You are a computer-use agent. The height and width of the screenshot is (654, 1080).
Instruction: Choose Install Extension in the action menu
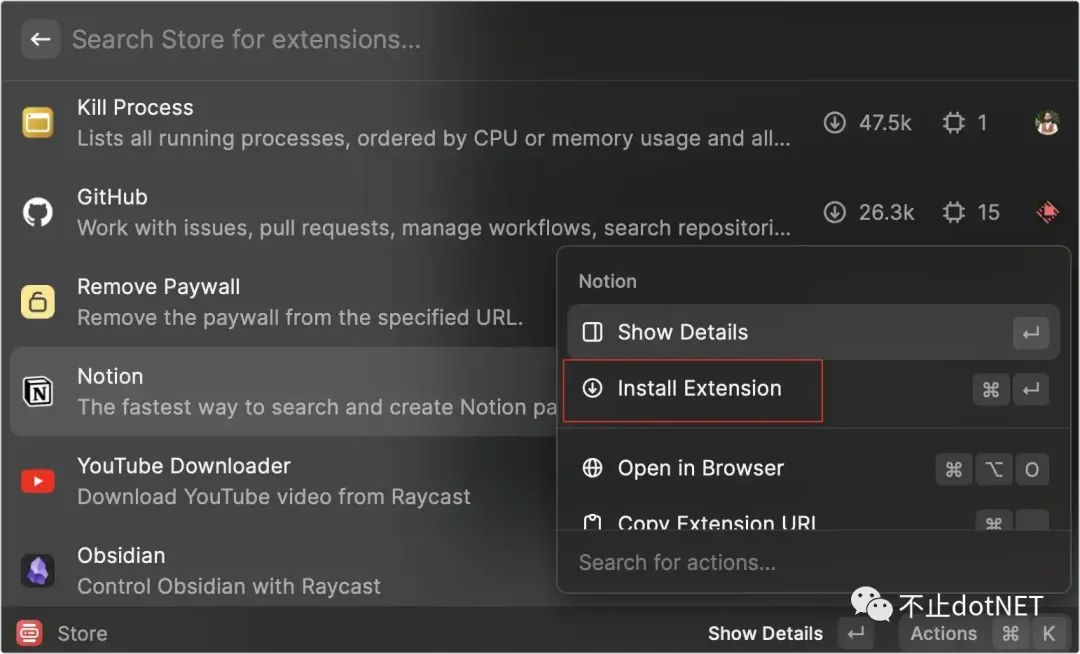[x=813, y=389]
